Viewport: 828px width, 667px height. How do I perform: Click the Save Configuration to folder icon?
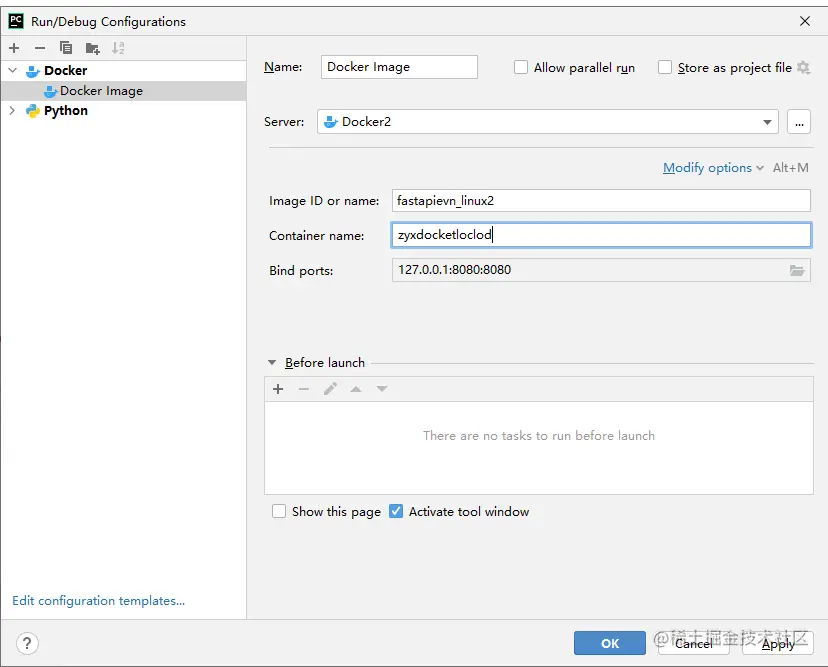pyautogui.click(x=92, y=48)
